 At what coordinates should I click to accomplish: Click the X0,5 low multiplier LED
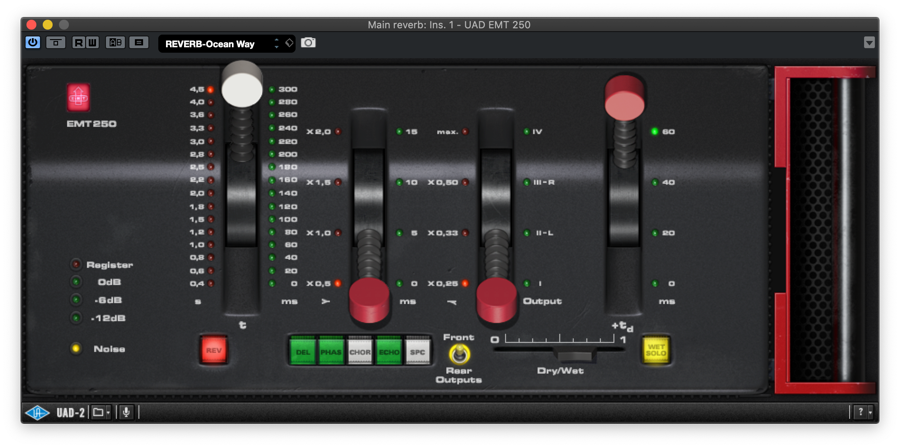[x=338, y=283]
